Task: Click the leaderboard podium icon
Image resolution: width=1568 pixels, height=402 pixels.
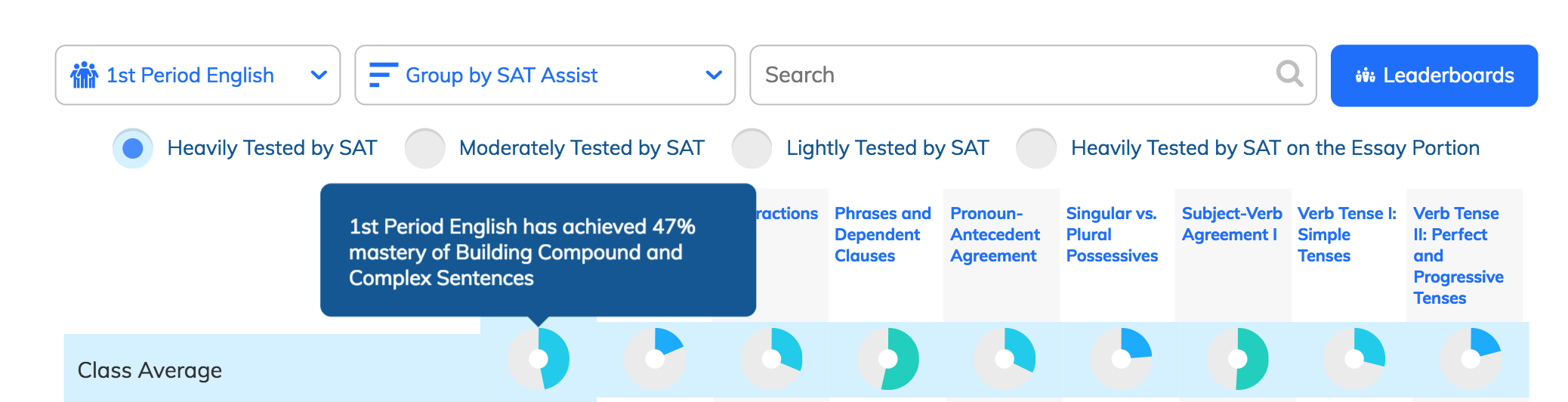Action: pos(1365,76)
